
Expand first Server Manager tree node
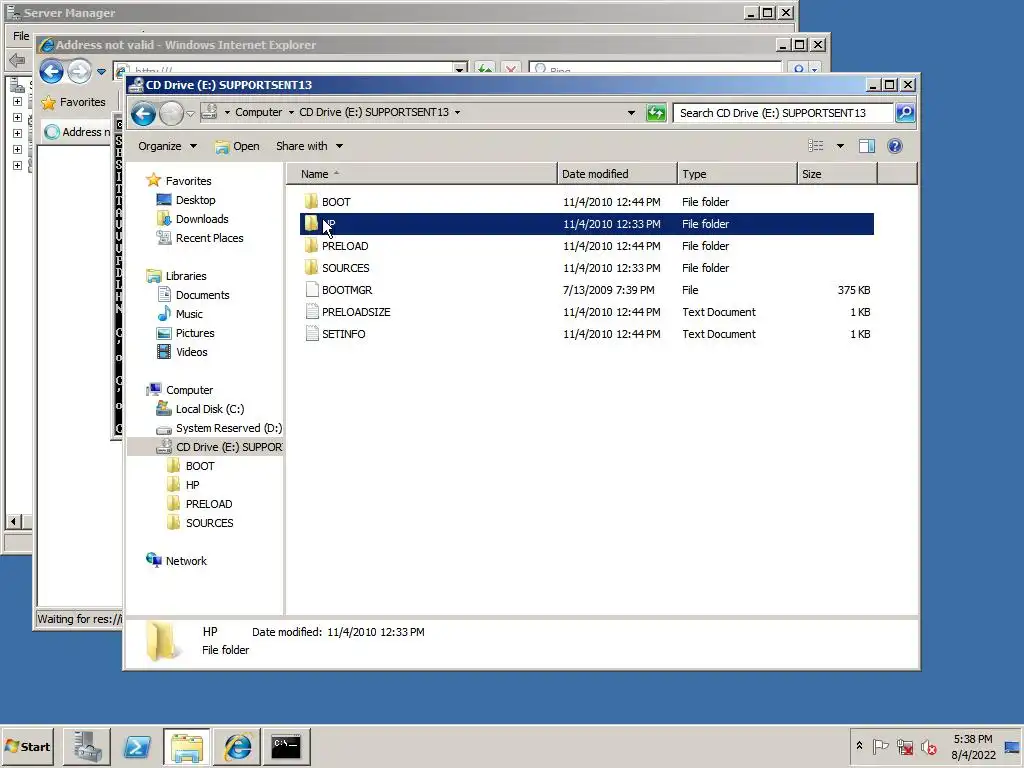18,101
